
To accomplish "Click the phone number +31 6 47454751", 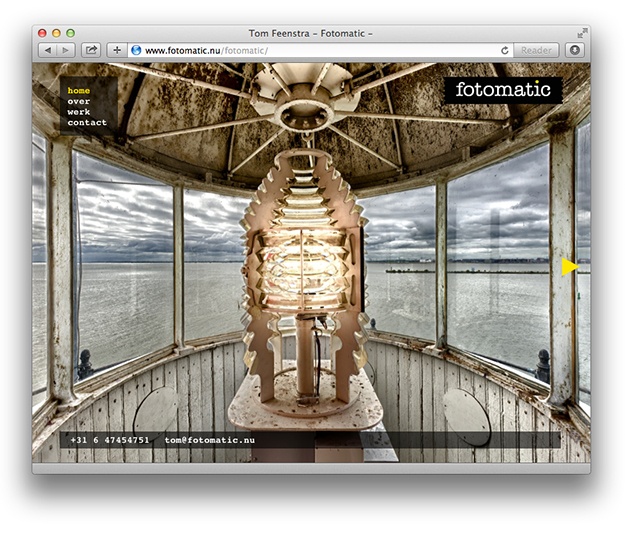I will (x=110, y=440).
